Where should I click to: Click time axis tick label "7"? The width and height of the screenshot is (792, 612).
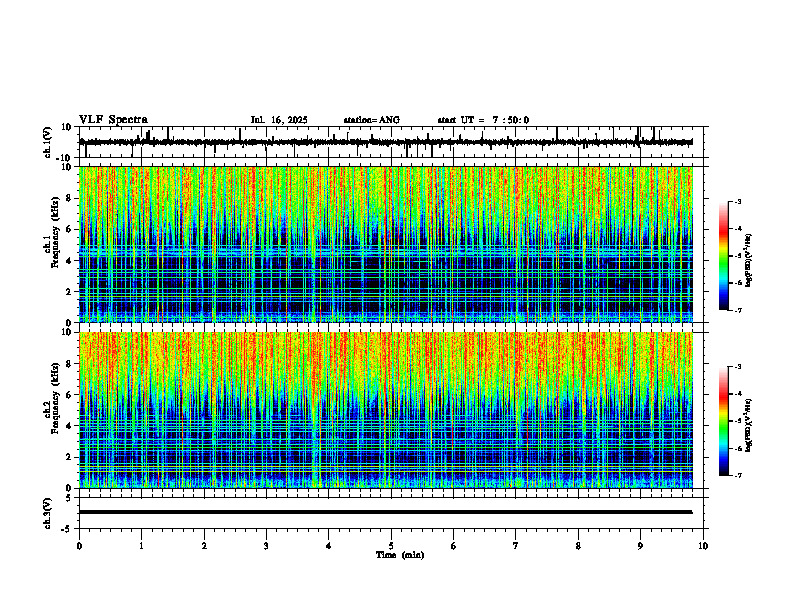click(516, 546)
